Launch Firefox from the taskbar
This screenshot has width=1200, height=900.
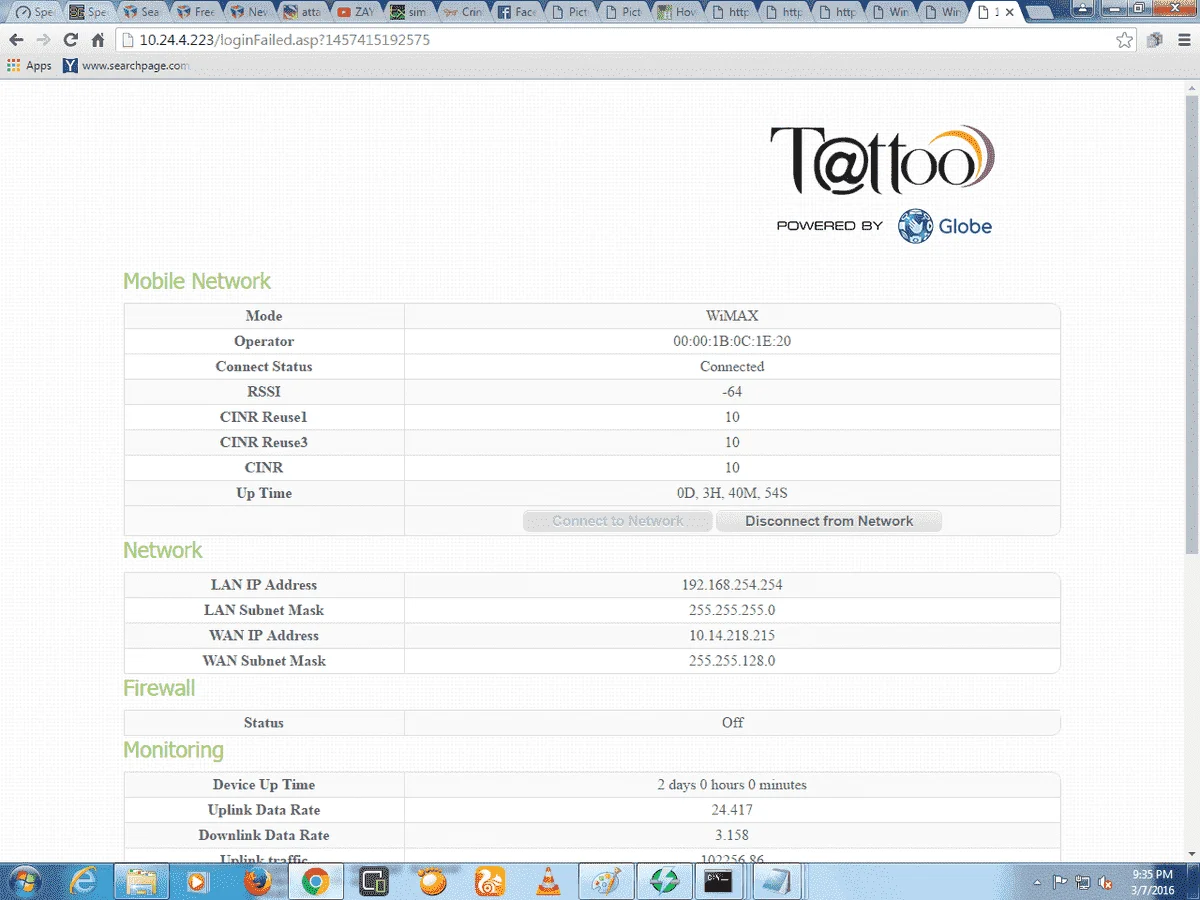[257, 881]
